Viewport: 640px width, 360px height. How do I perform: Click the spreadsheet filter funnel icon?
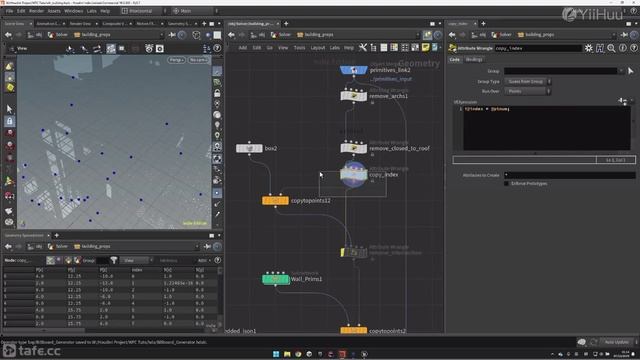[114, 260]
